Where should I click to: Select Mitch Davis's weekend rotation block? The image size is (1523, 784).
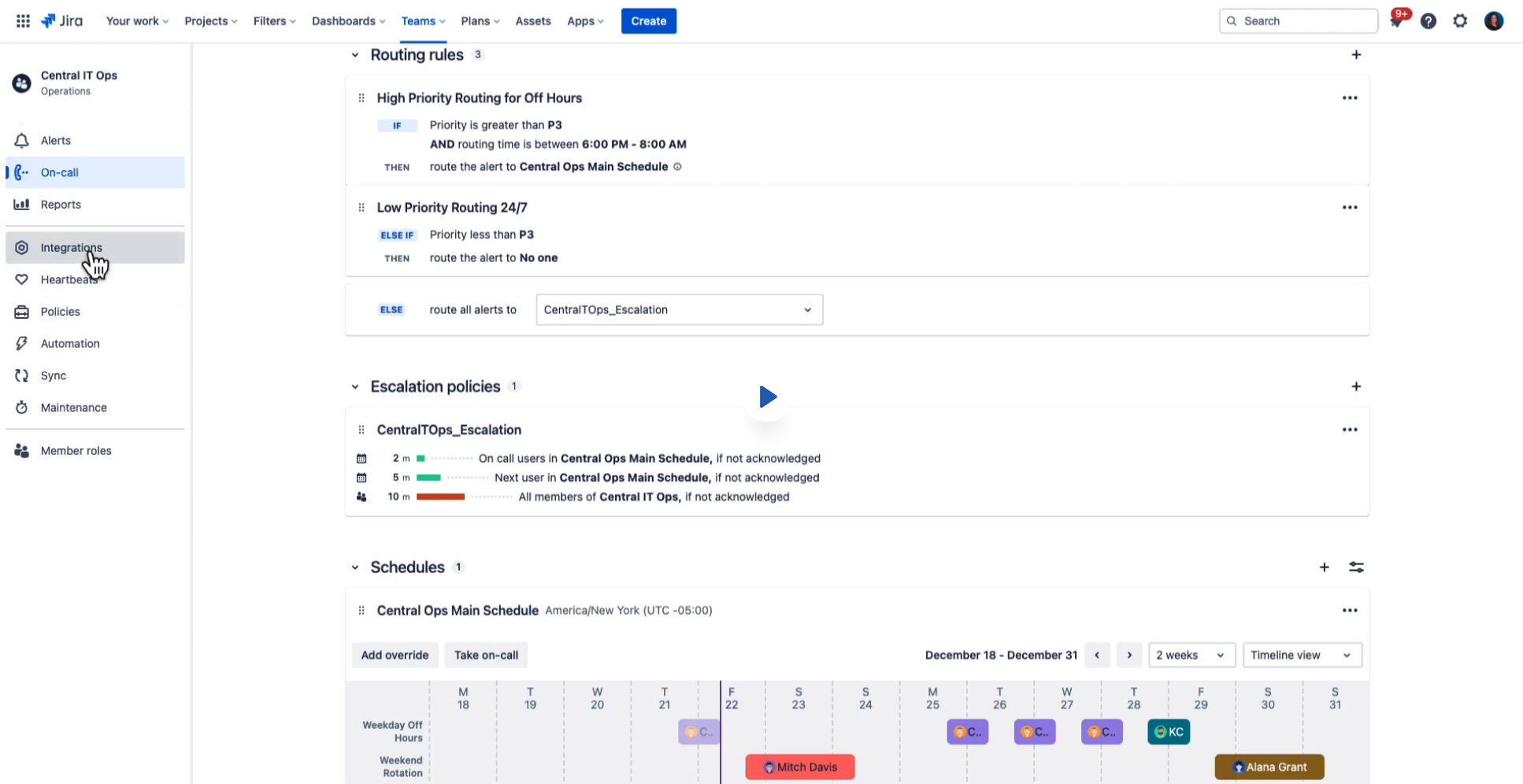[x=799, y=767]
